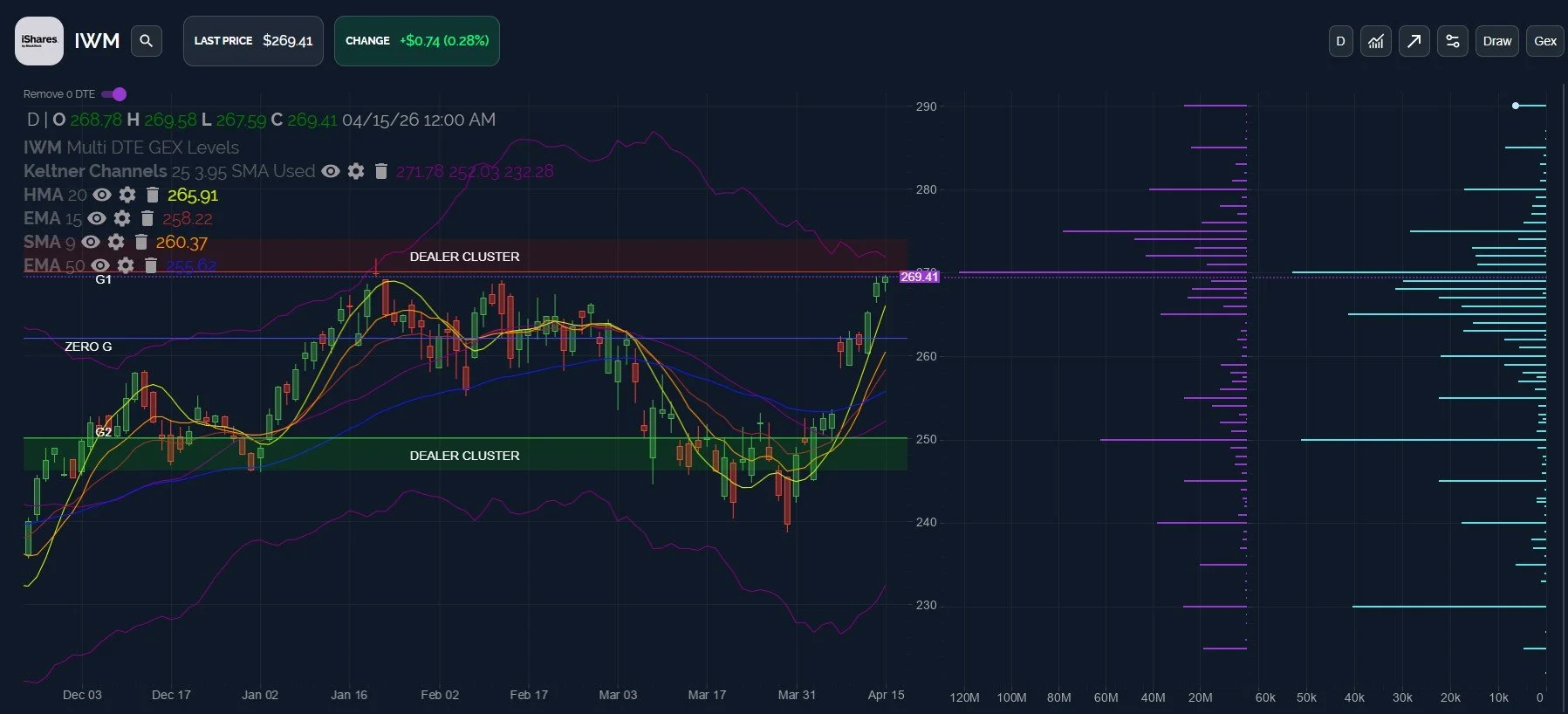Open EMA 15 settings gear
Screen dimensions: 1568x714
[122, 218]
